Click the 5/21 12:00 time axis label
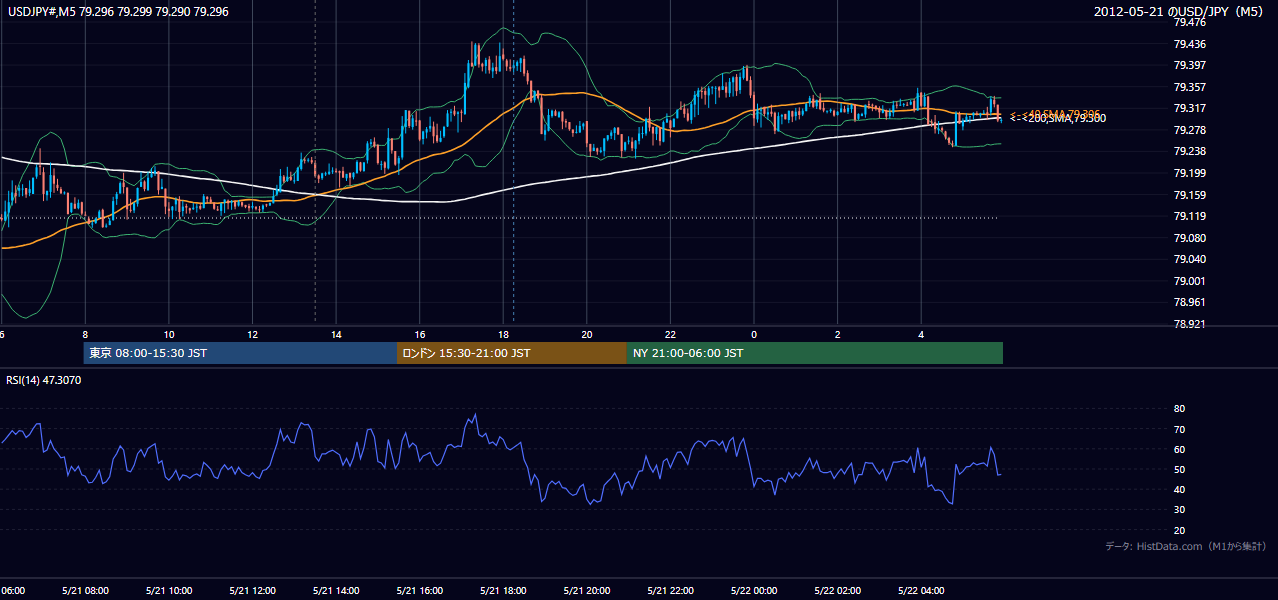 252,590
